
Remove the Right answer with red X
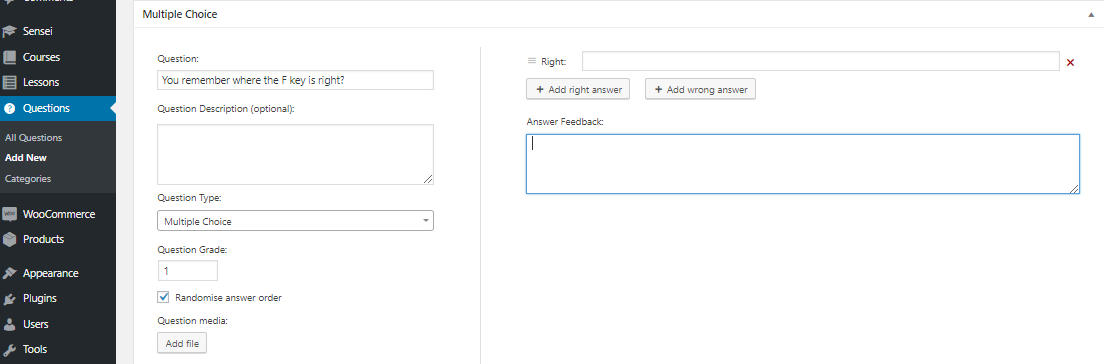(x=1070, y=62)
